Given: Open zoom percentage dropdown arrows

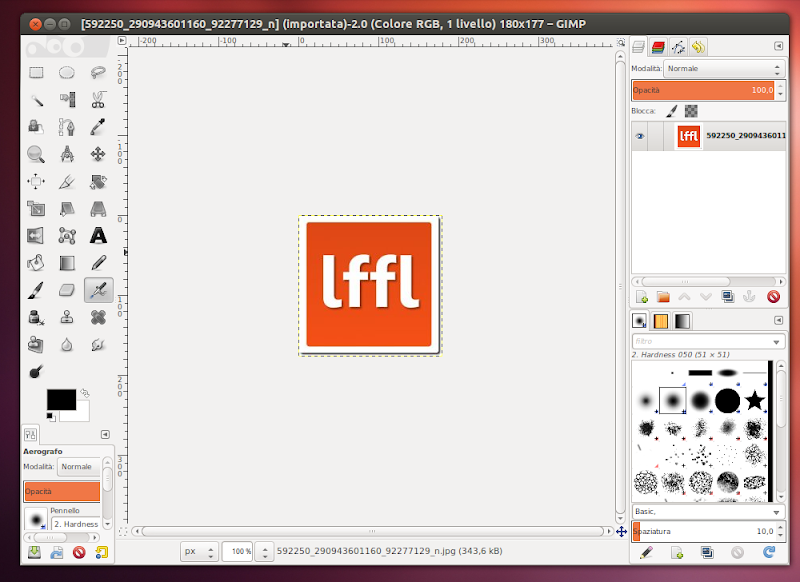Looking at the screenshot, I should click(264, 551).
